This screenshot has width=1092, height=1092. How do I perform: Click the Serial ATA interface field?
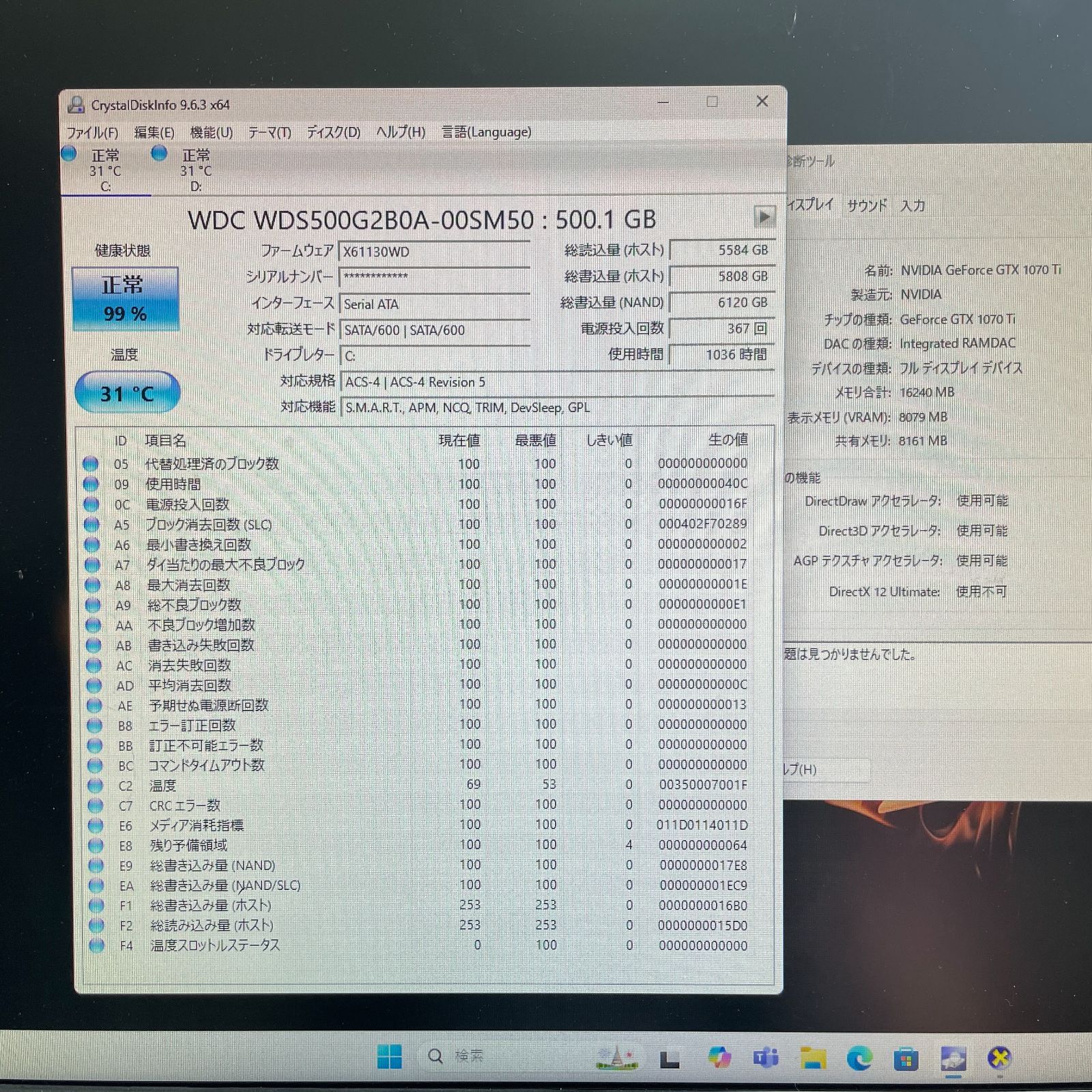(434, 304)
